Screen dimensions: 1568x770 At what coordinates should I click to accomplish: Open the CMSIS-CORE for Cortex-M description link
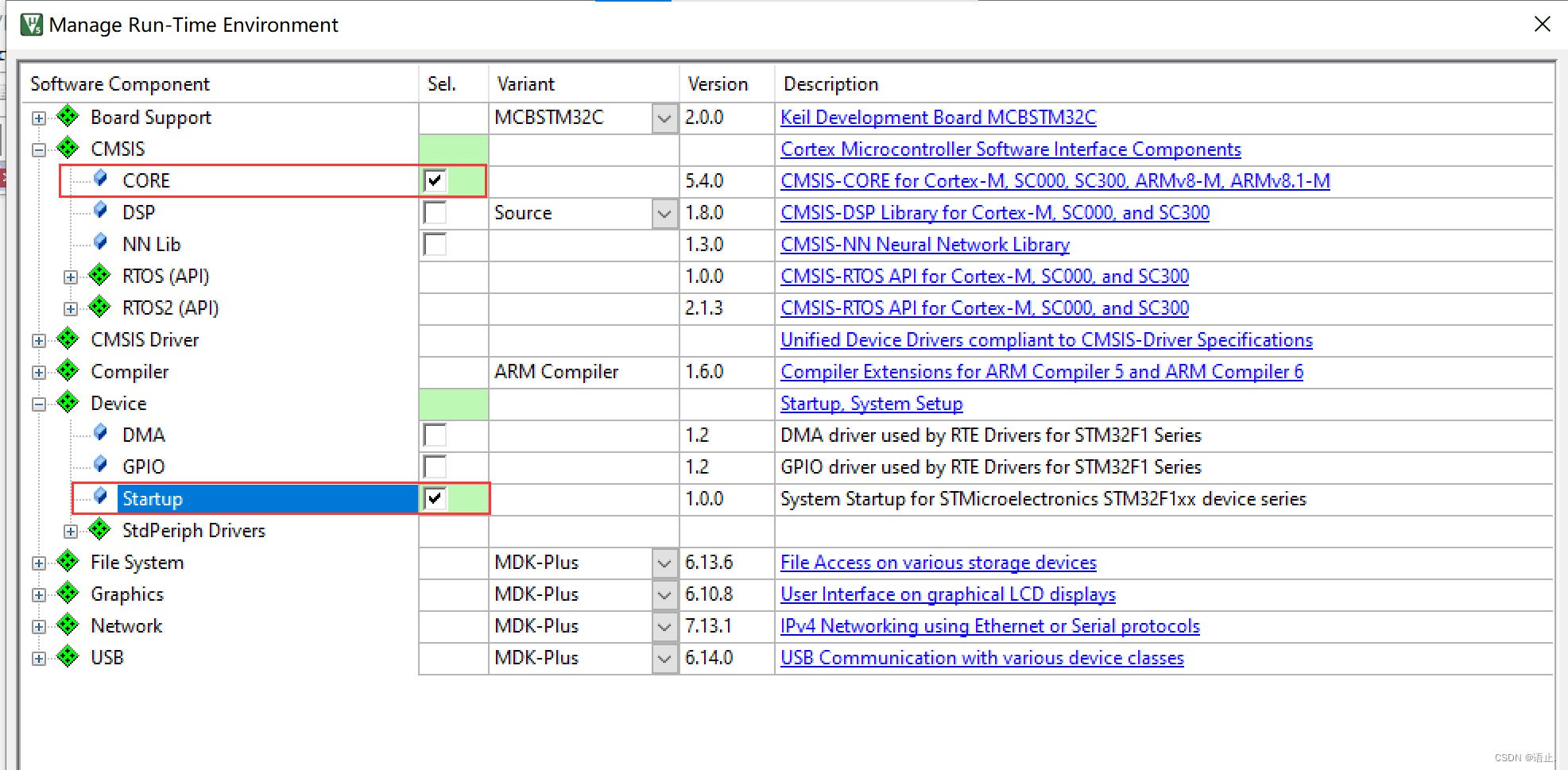coord(1055,181)
